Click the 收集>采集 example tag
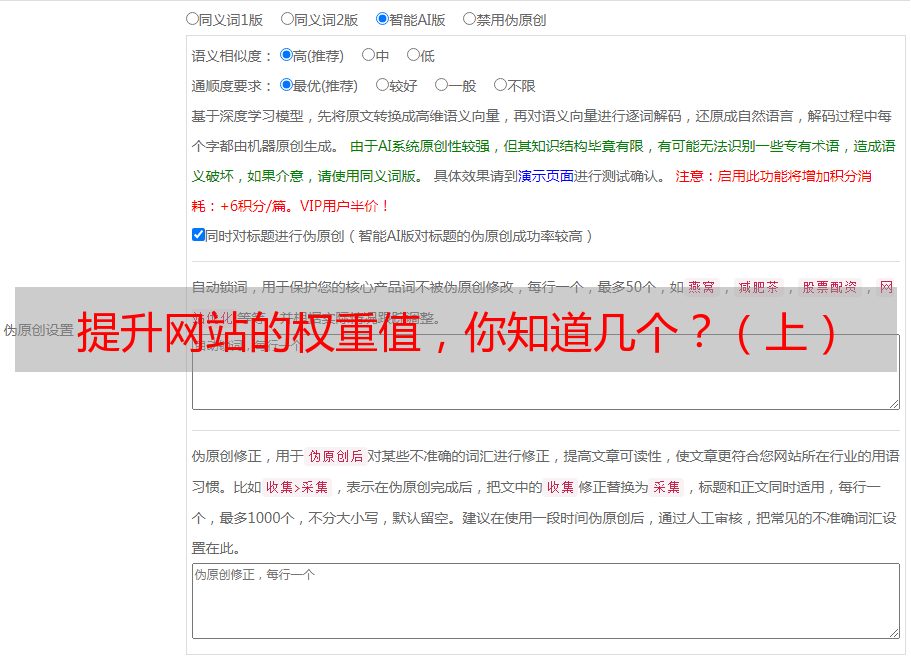Screen dimensions: 911x658 pos(297,487)
